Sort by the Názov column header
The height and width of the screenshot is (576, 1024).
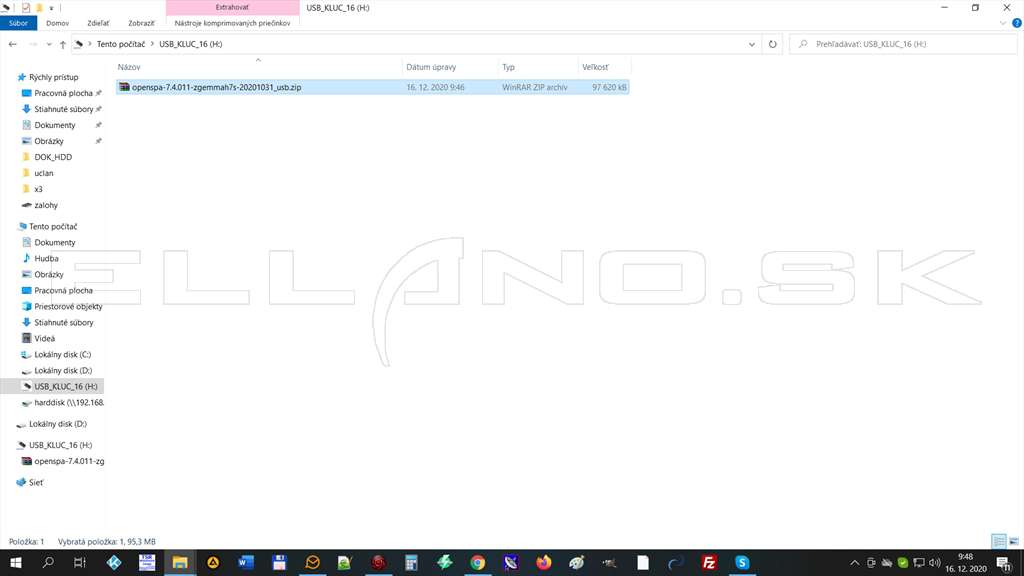point(258,67)
